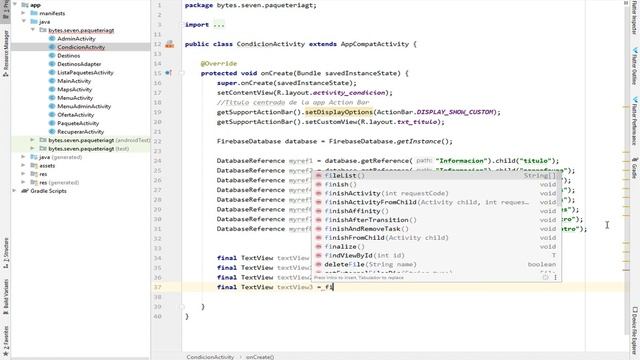Open Favorites tool window
This screenshot has height=360, width=640.
point(5,342)
